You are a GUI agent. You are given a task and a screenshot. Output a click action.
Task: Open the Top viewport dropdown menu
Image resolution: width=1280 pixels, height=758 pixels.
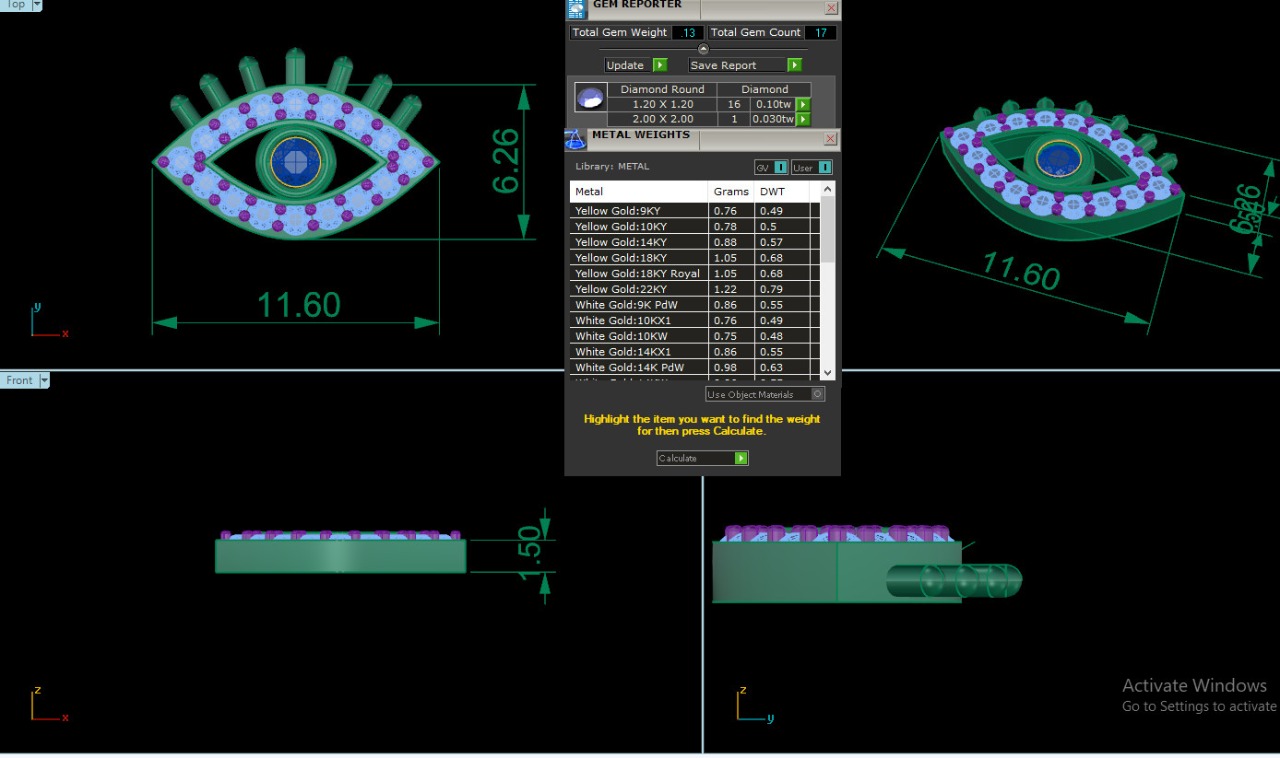click(x=37, y=5)
